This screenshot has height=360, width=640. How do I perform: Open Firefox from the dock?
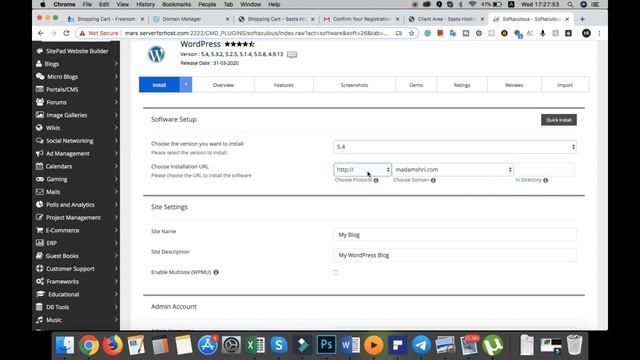(112, 345)
